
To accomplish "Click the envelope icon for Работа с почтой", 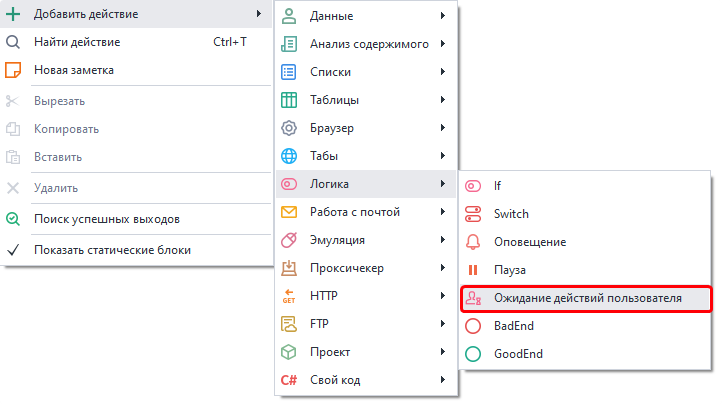I will [289, 212].
